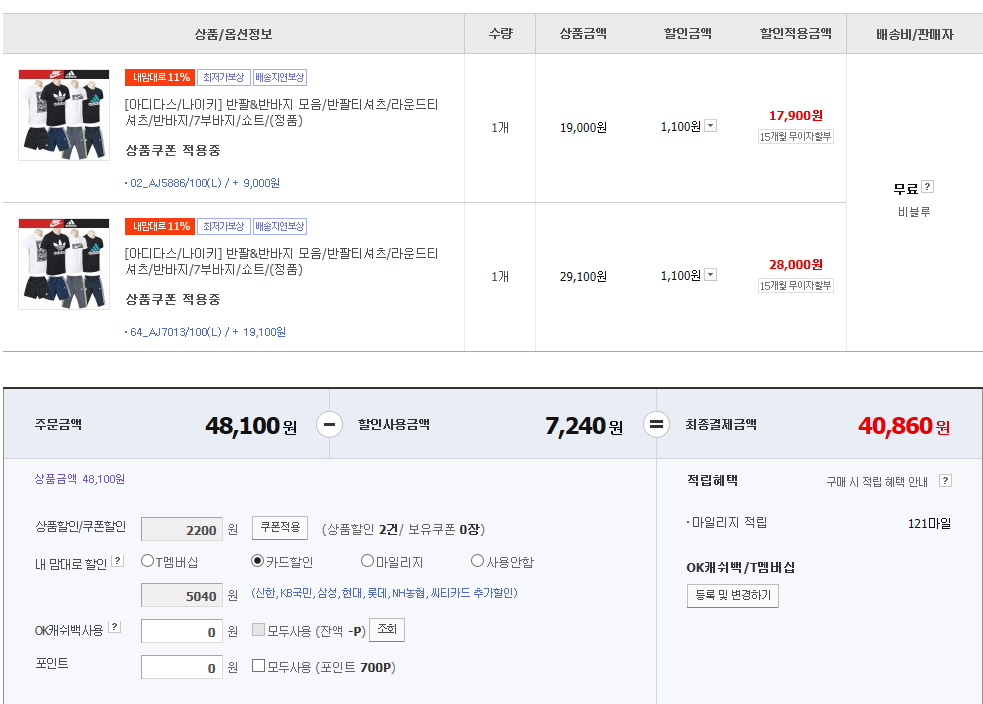Click the 쿠폰적용 button
Screen dimensions: 983x704
tap(279, 527)
